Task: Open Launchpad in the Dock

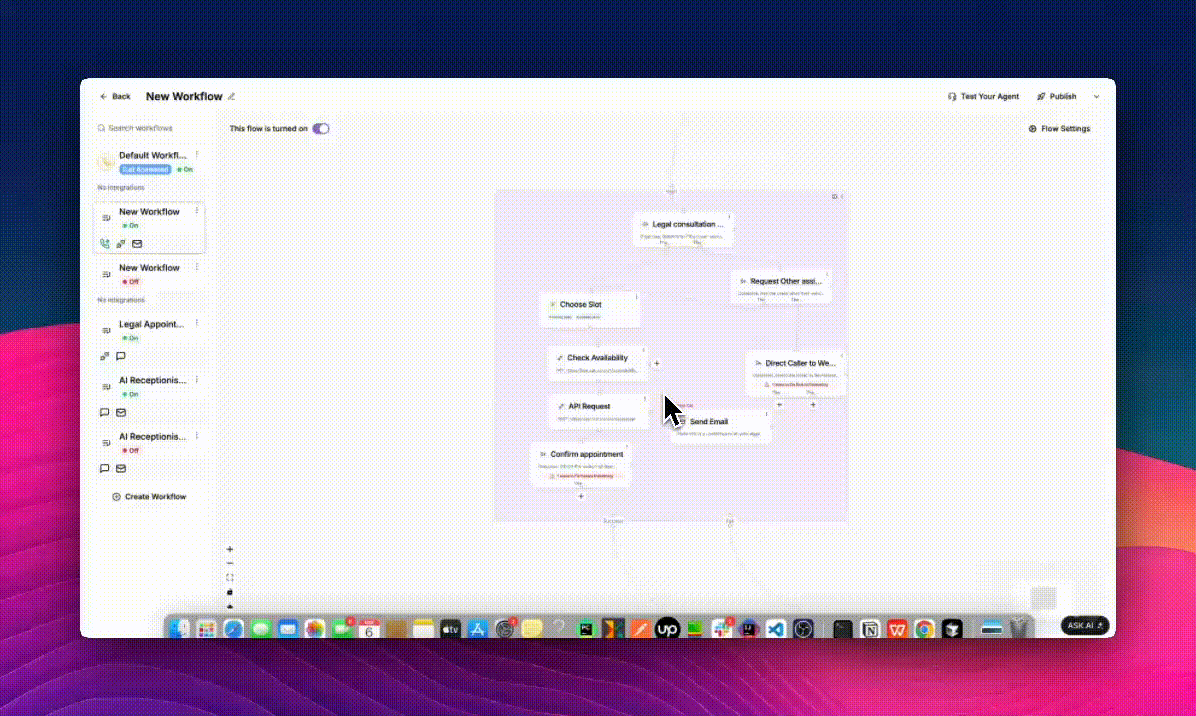Action: coord(206,629)
